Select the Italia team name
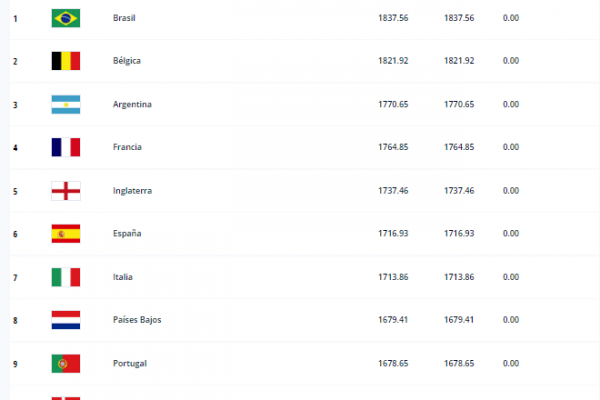The width and height of the screenshot is (600, 400). [x=122, y=277]
